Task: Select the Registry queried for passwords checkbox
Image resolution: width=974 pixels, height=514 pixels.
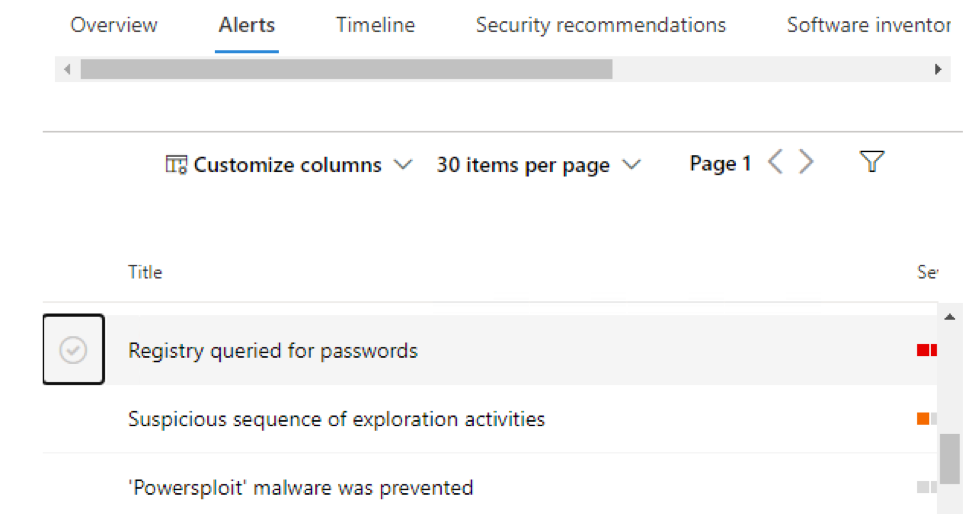Action: point(73,350)
